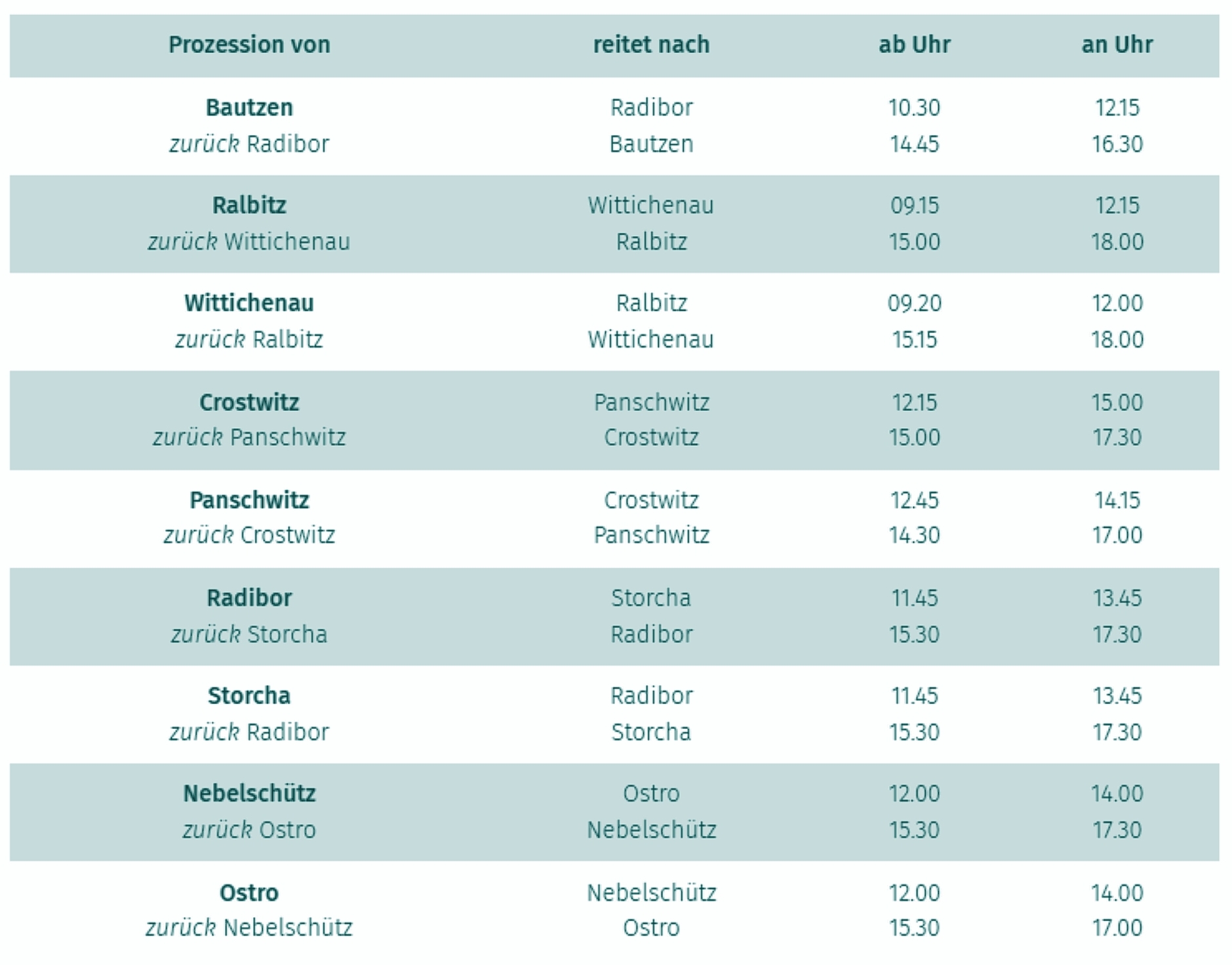Click the 'ab Uhr' column header

click(914, 45)
